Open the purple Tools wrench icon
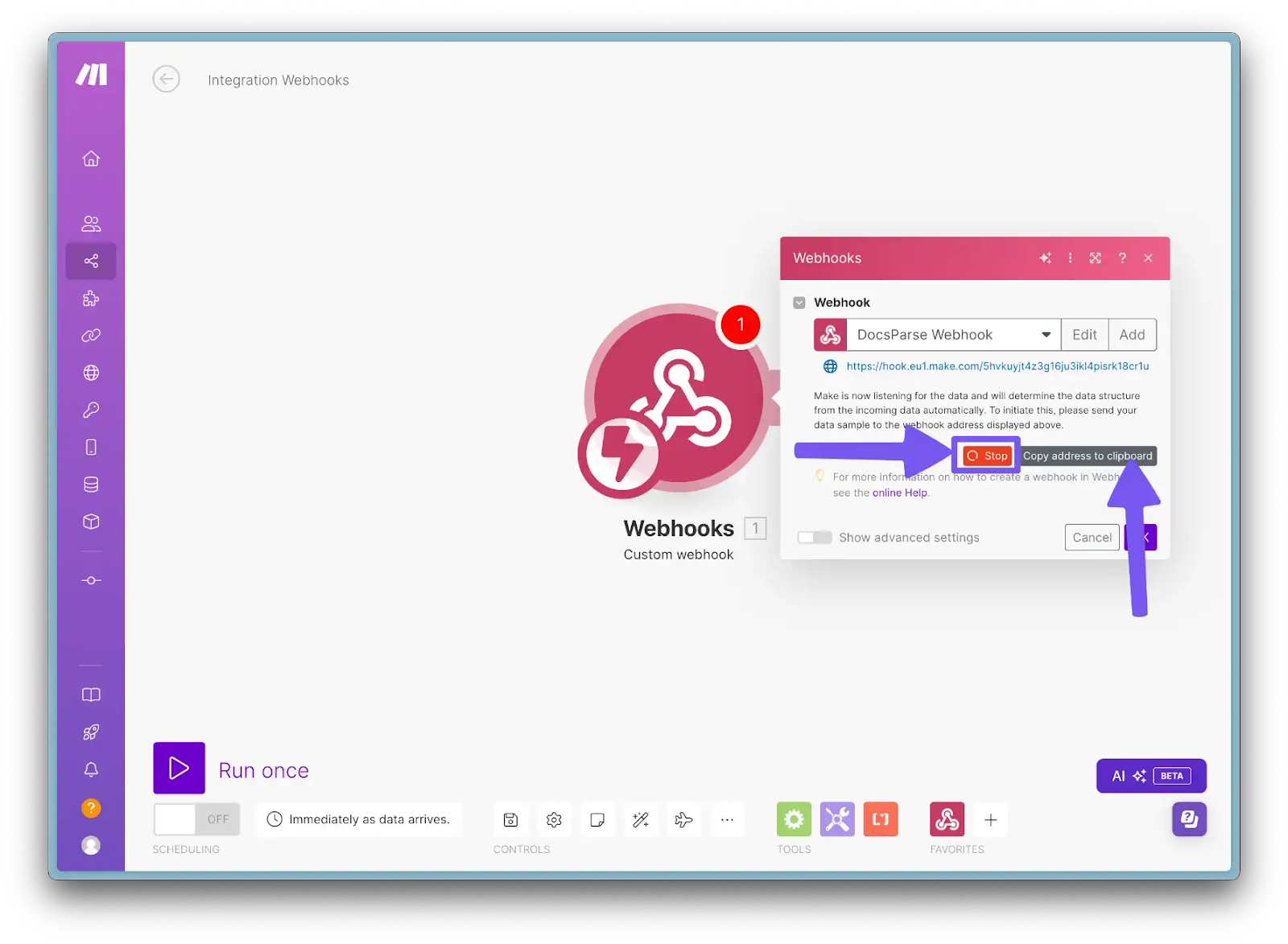1288x944 pixels. click(x=837, y=819)
